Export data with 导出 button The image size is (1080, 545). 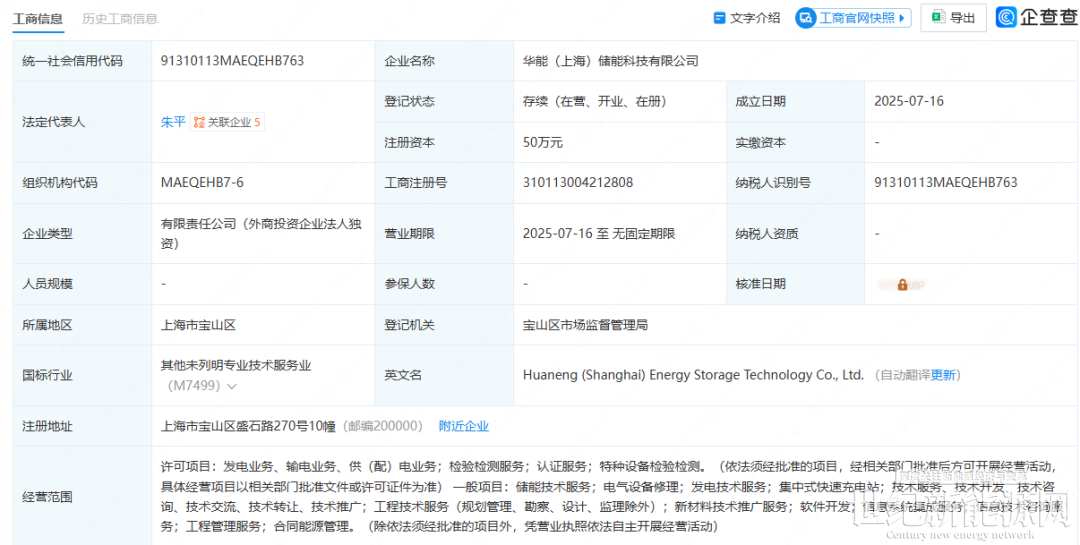[954, 18]
